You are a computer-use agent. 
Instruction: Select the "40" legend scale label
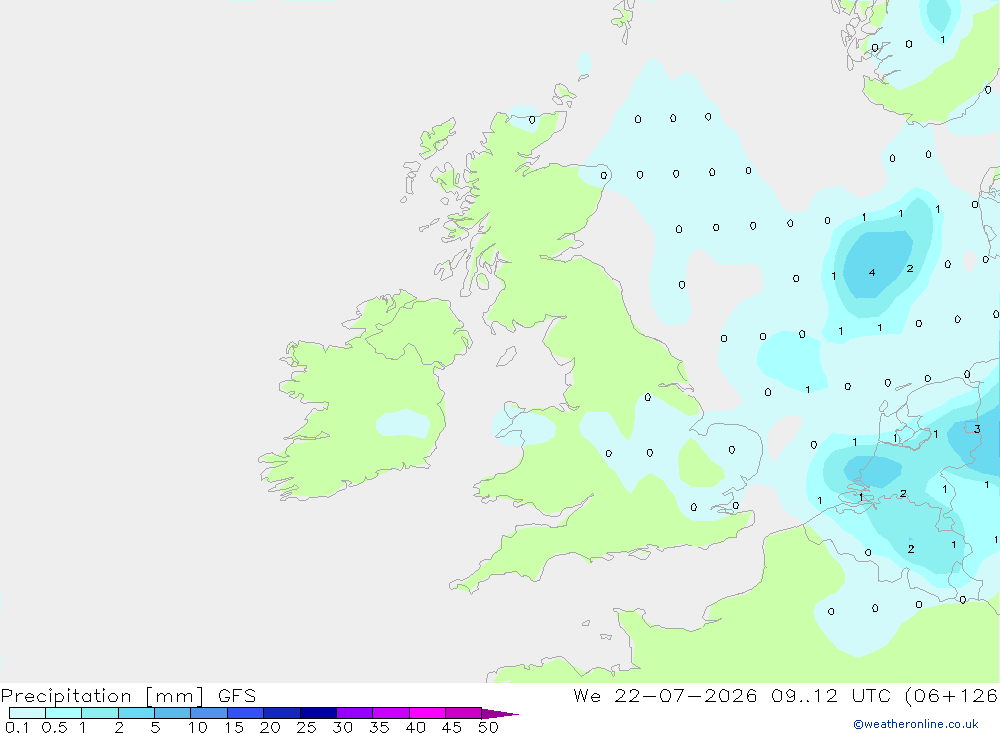coord(415,727)
